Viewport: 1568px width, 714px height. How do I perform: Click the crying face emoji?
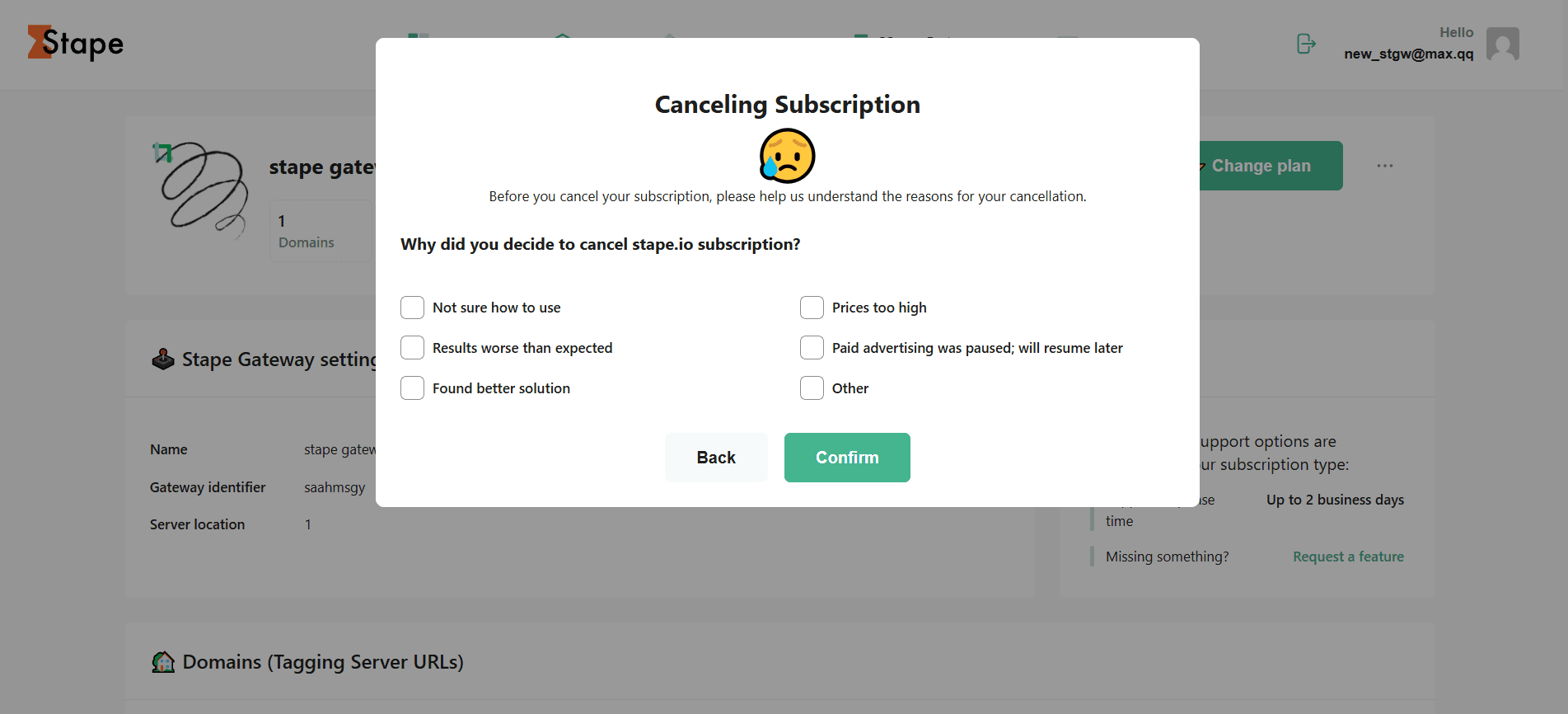(788, 156)
